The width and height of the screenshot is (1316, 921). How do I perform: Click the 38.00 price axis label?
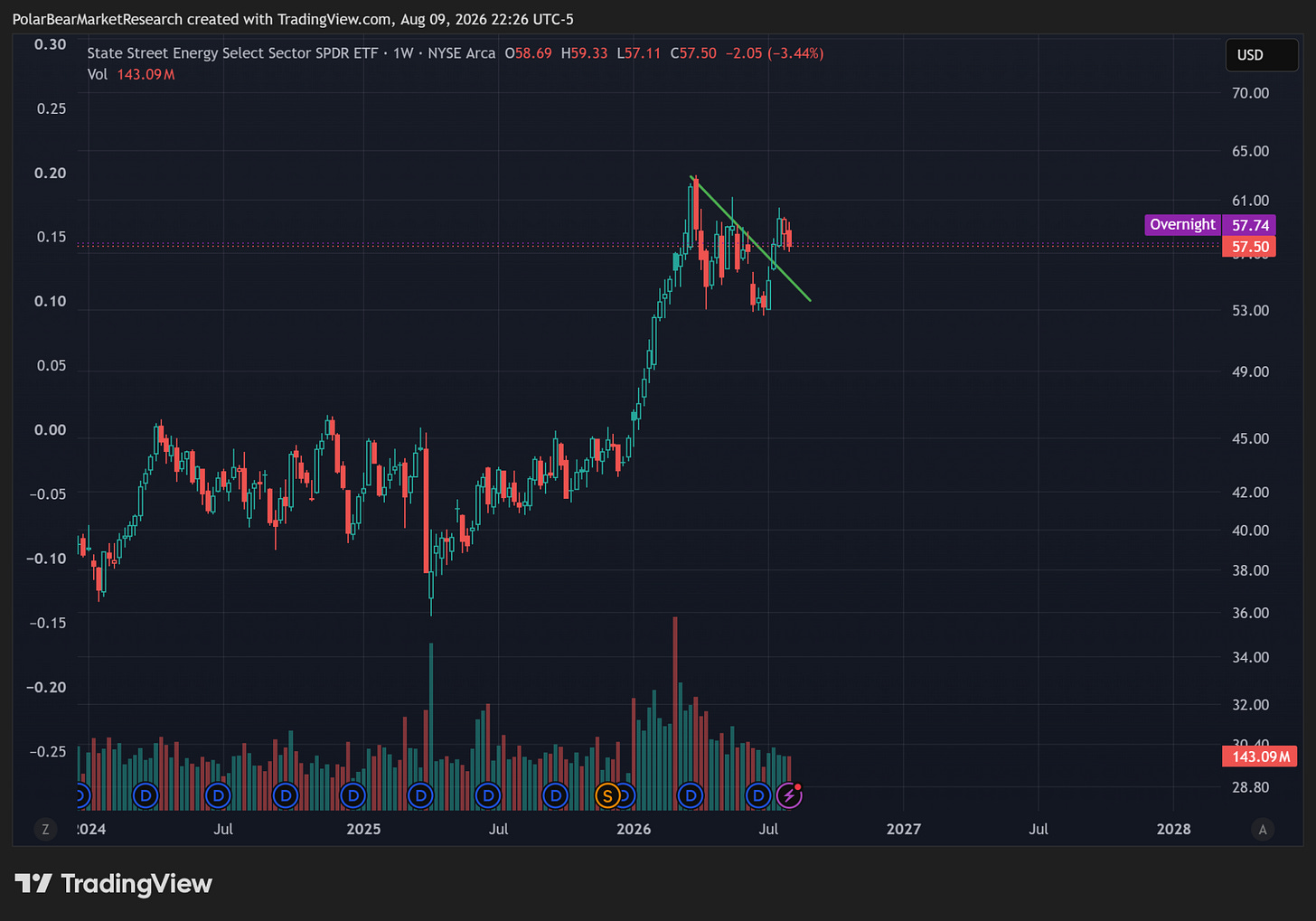(1250, 570)
